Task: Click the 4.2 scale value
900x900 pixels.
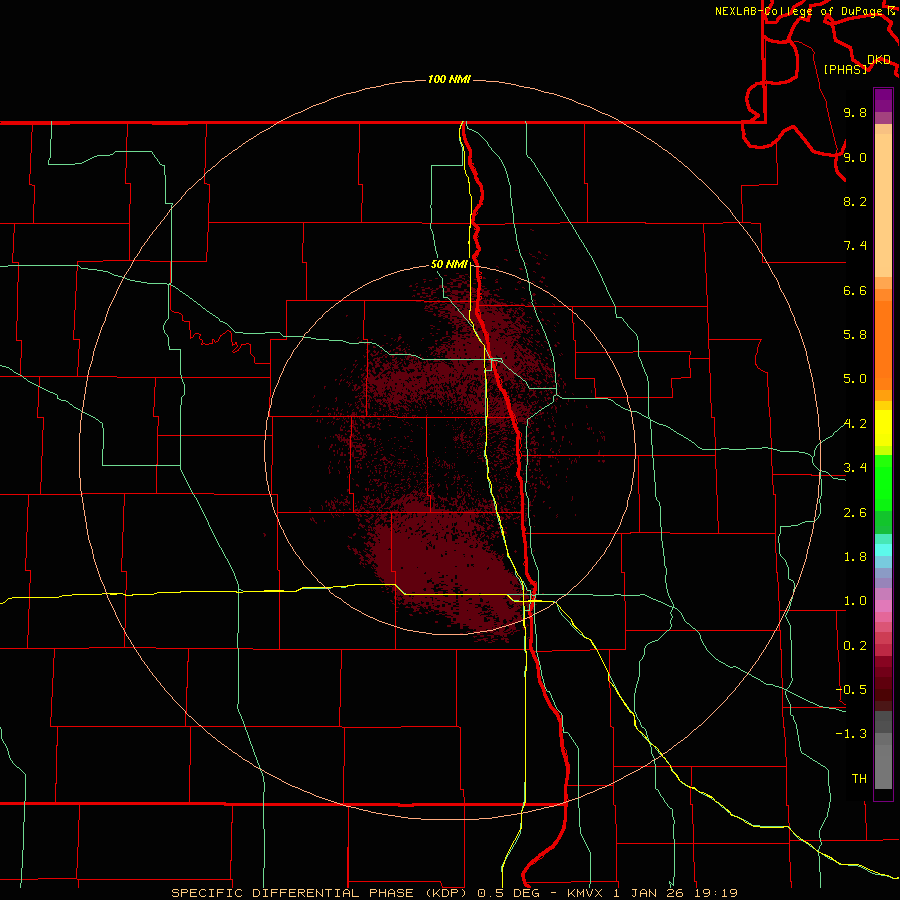Action: click(x=855, y=424)
